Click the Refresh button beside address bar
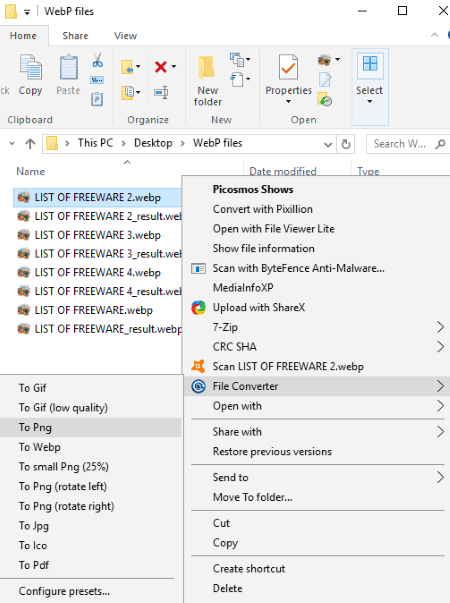Viewport: 450px width, 603px height. (x=346, y=144)
